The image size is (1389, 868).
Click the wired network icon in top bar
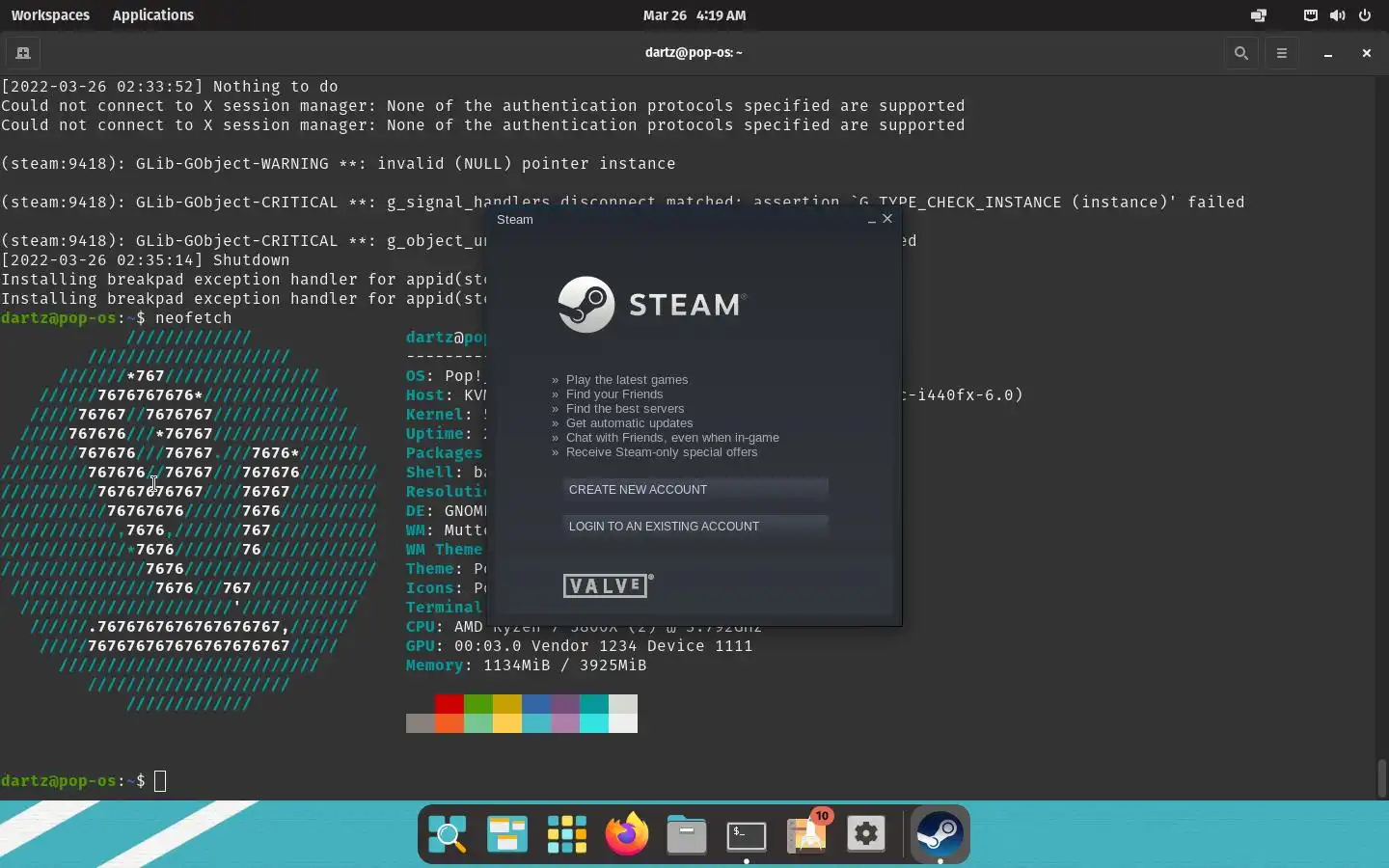point(1310,15)
